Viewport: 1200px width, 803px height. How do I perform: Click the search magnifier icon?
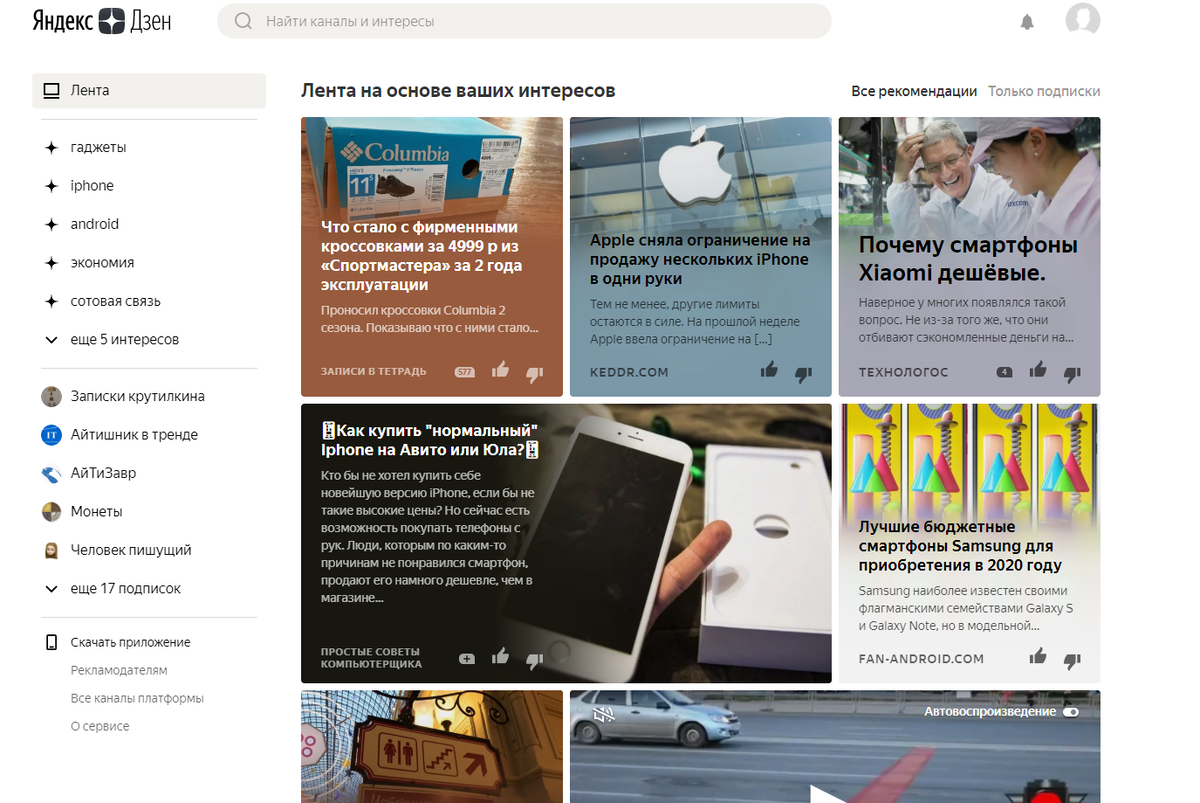click(242, 21)
